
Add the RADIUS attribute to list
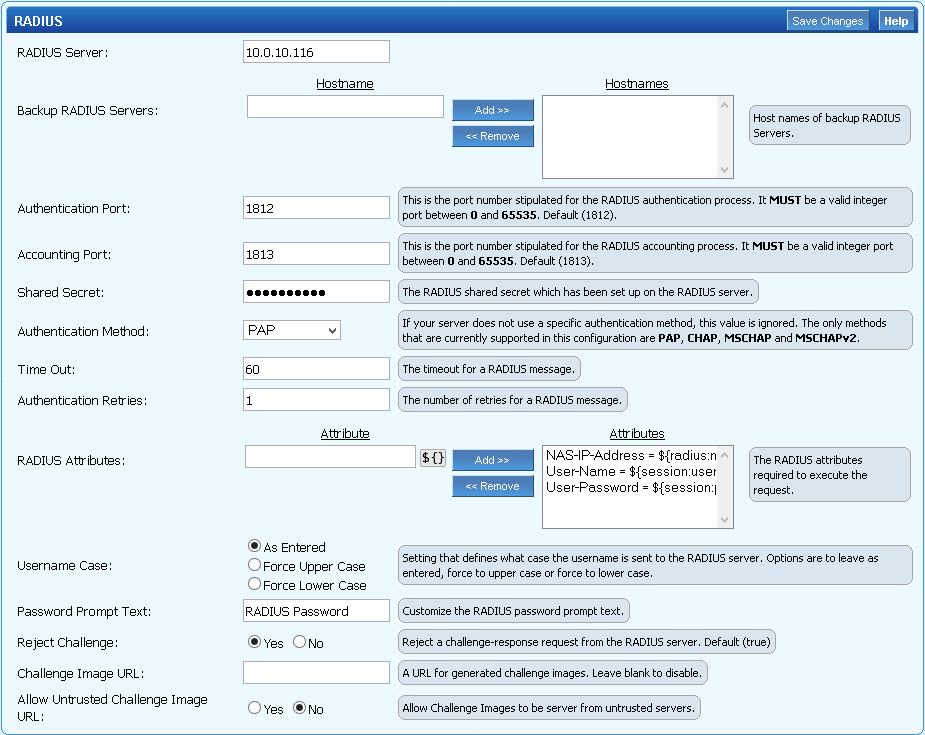point(493,460)
